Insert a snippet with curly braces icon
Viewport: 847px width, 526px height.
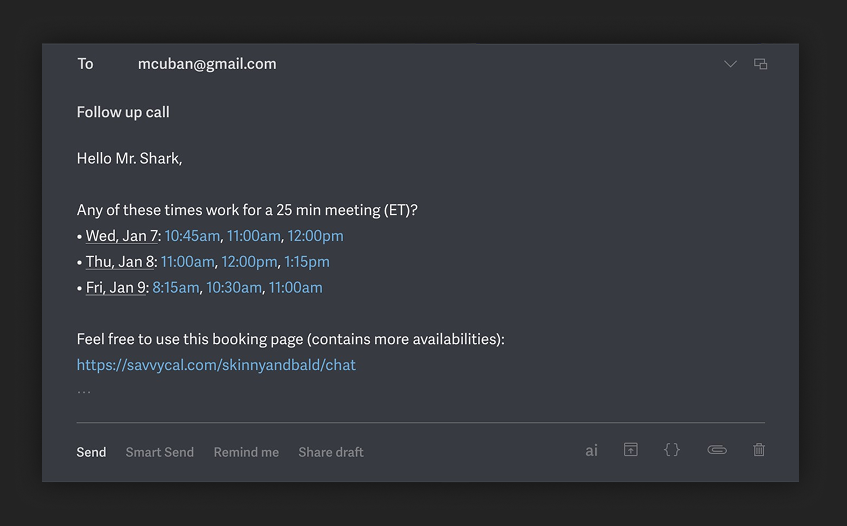pos(672,450)
